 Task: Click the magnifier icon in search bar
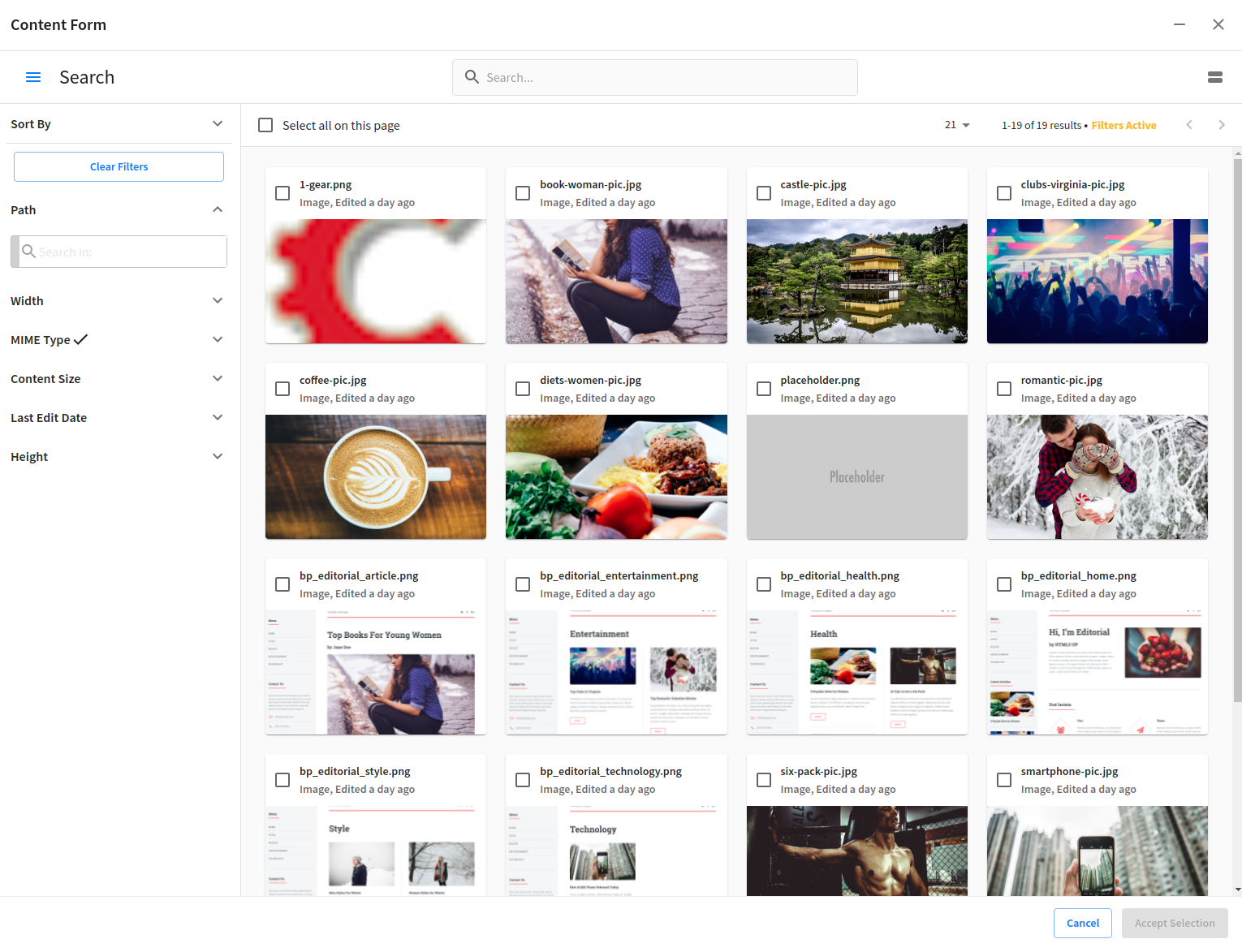(x=472, y=77)
